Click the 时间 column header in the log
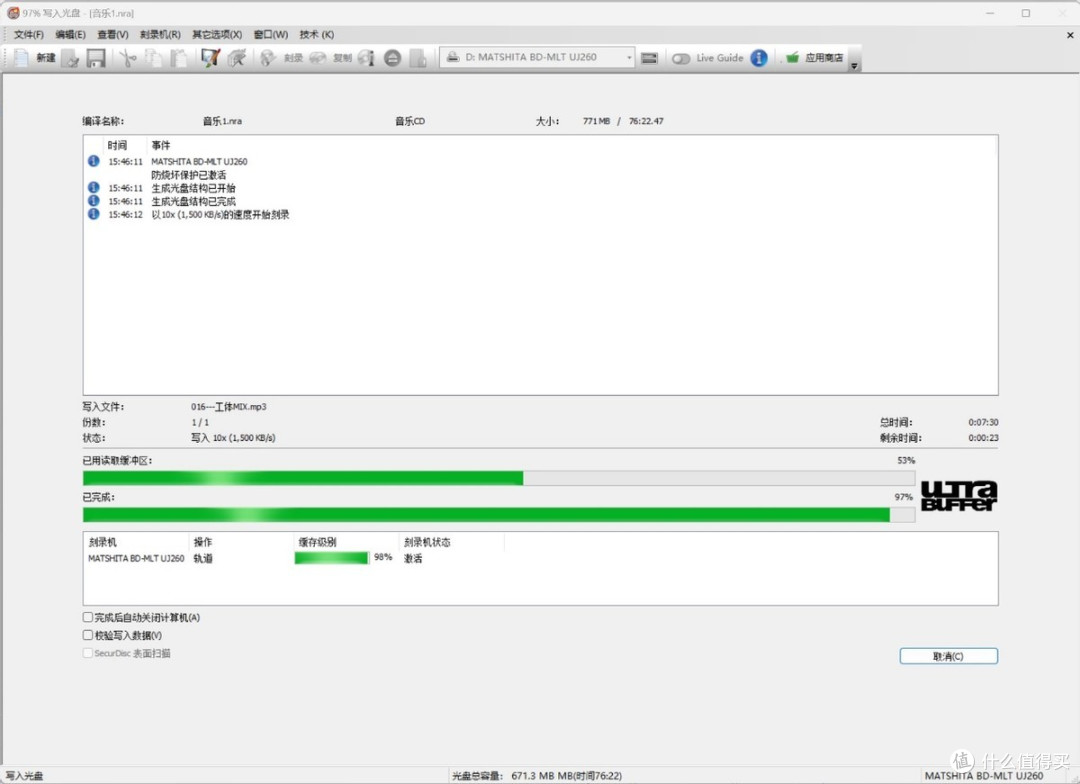Image resolution: width=1080 pixels, height=784 pixels. tap(117, 145)
